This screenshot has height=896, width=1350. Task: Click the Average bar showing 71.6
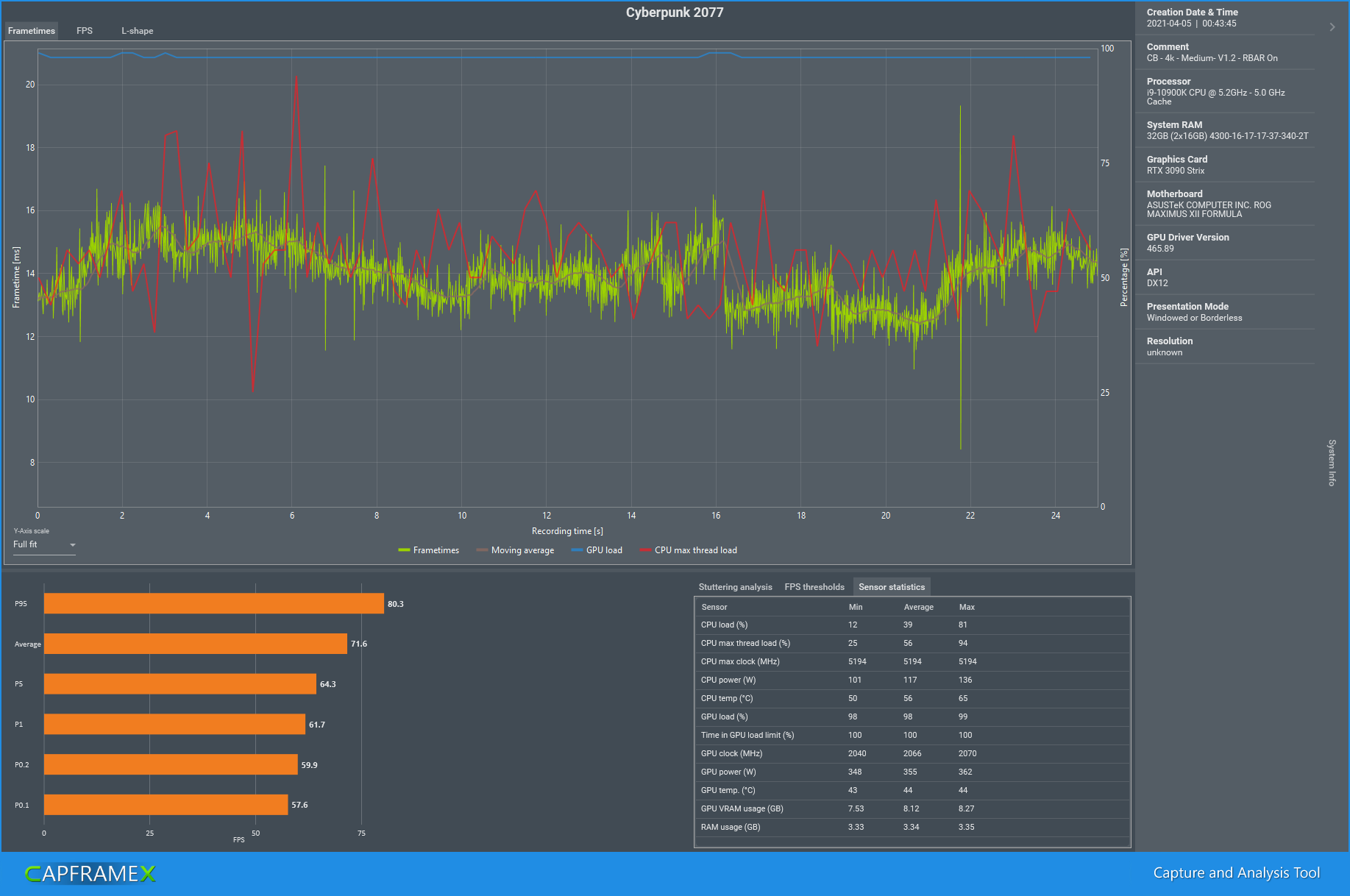pyautogui.click(x=196, y=644)
